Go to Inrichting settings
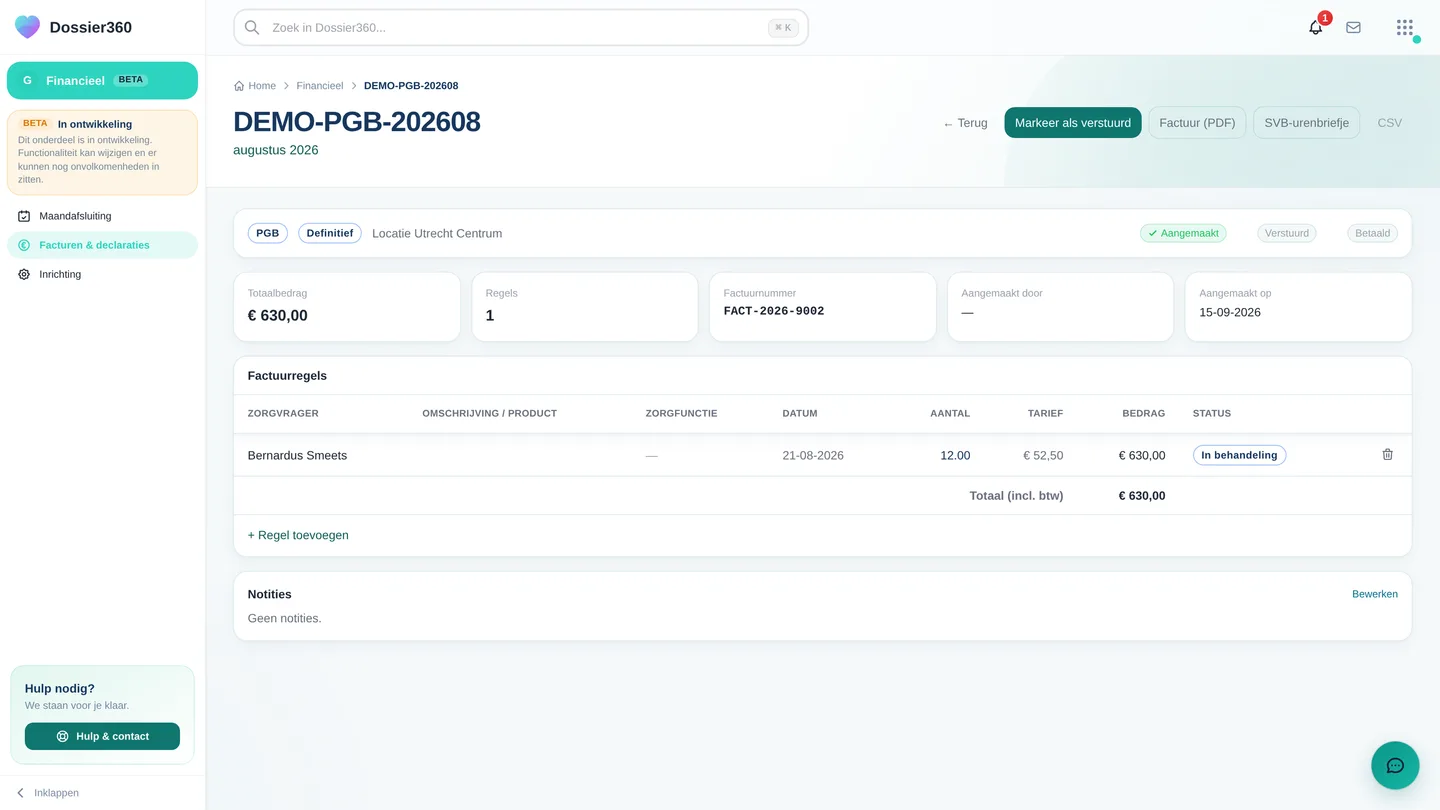Image resolution: width=1440 pixels, height=810 pixels. pyautogui.click(x=102, y=274)
